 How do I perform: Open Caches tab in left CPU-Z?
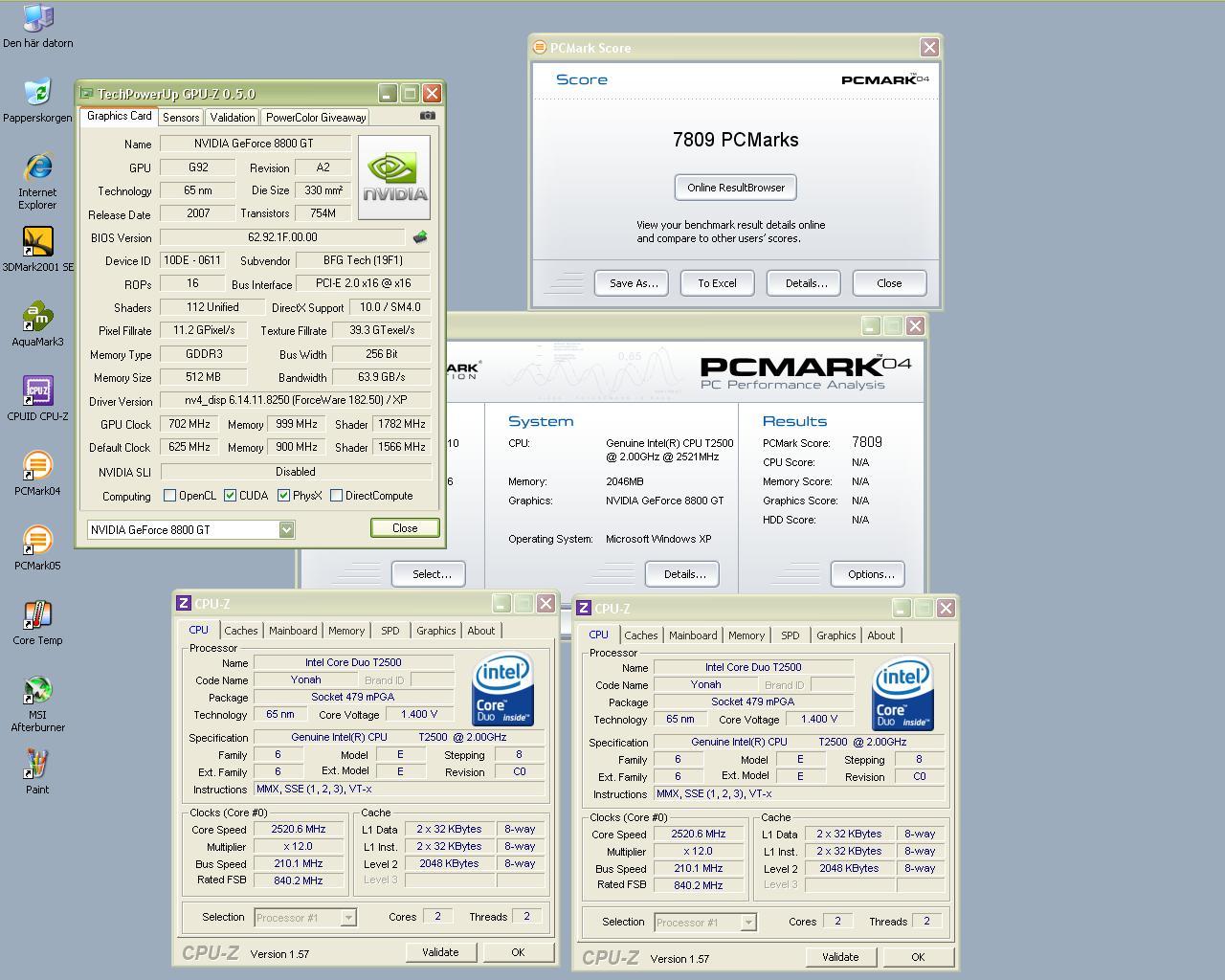[x=241, y=631]
